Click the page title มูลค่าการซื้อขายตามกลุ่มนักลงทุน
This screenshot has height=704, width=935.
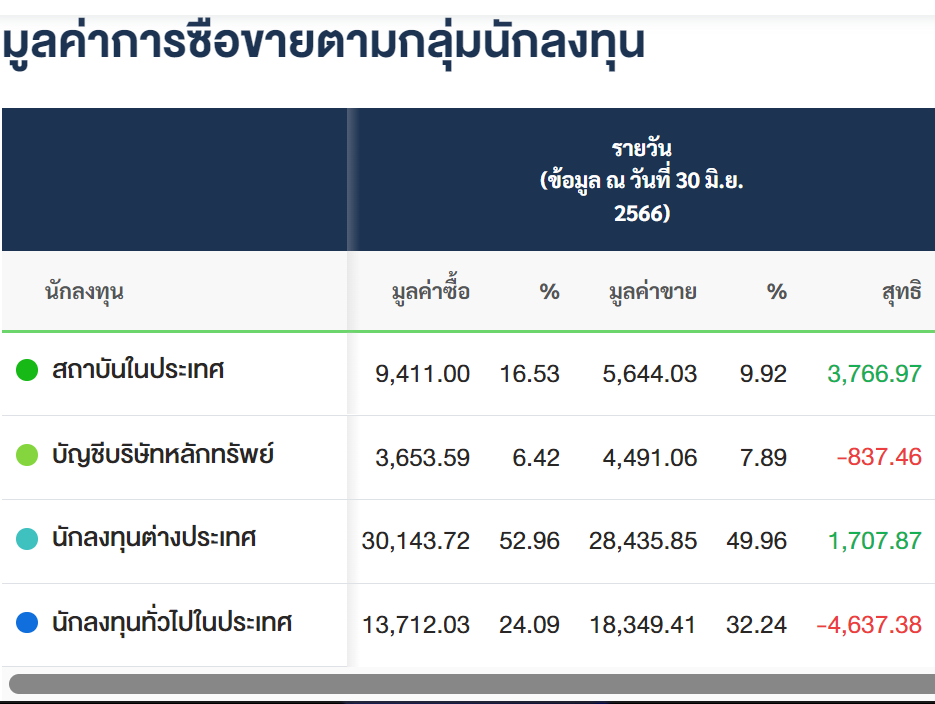[324, 43]
